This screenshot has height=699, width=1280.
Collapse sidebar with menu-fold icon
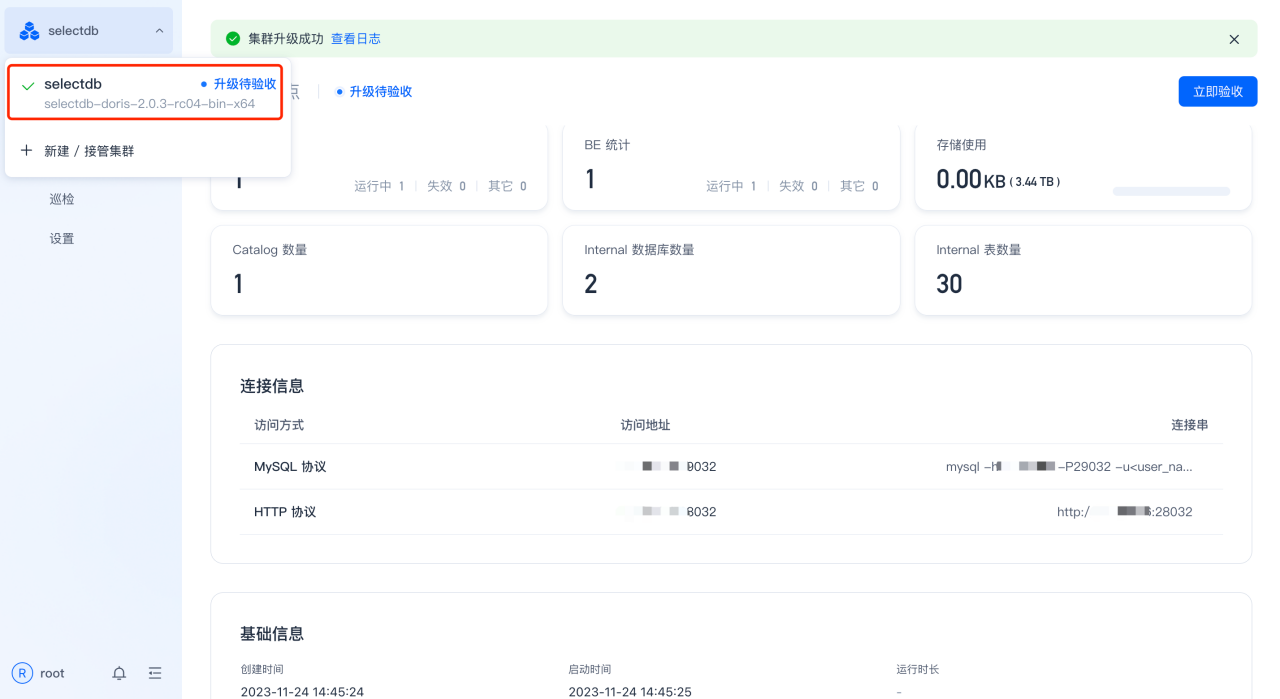tap(155, 673)
